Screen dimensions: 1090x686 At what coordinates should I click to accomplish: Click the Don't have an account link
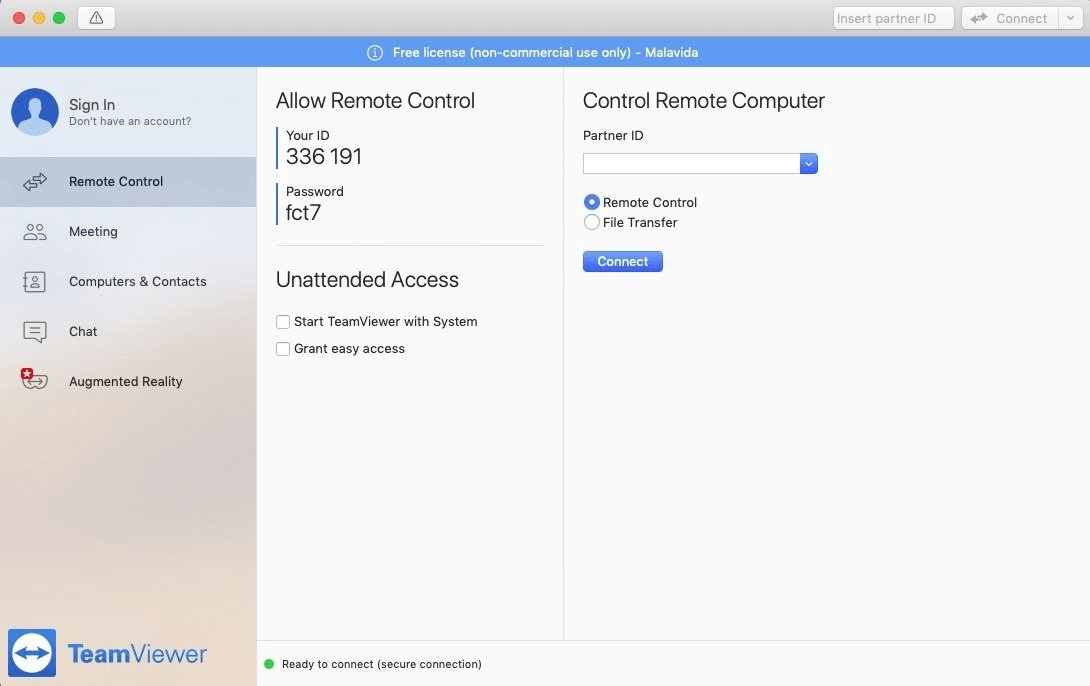130,122
